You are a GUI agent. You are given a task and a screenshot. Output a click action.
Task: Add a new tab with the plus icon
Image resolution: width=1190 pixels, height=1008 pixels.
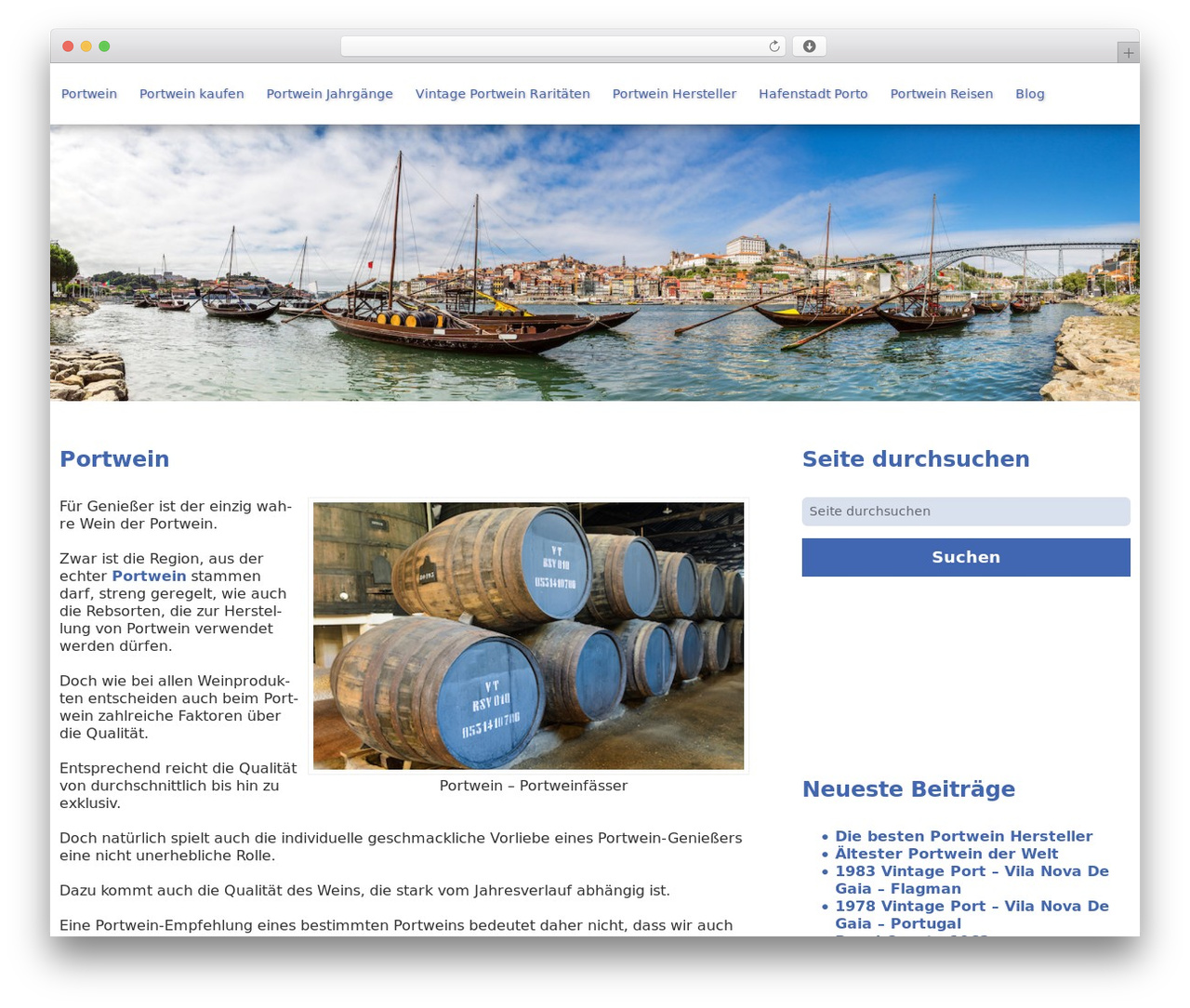tap(1128, 53)
